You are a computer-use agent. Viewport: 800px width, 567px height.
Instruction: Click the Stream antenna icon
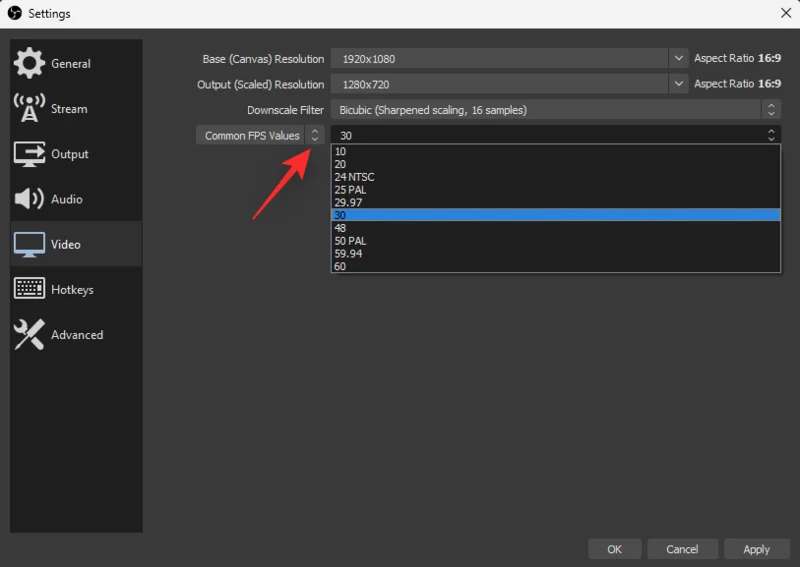tap(29, 108)
